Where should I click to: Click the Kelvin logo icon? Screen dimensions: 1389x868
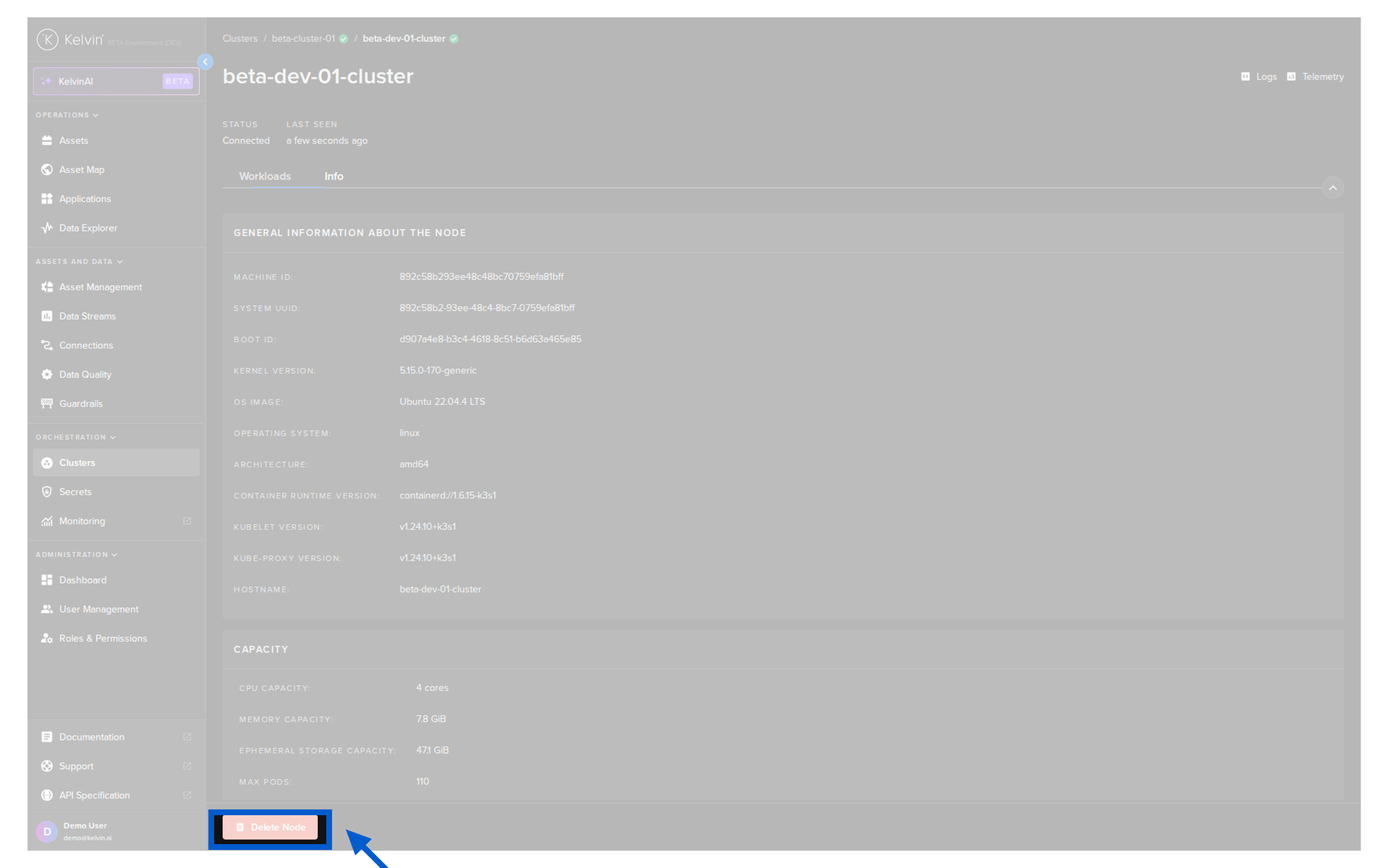48,39
